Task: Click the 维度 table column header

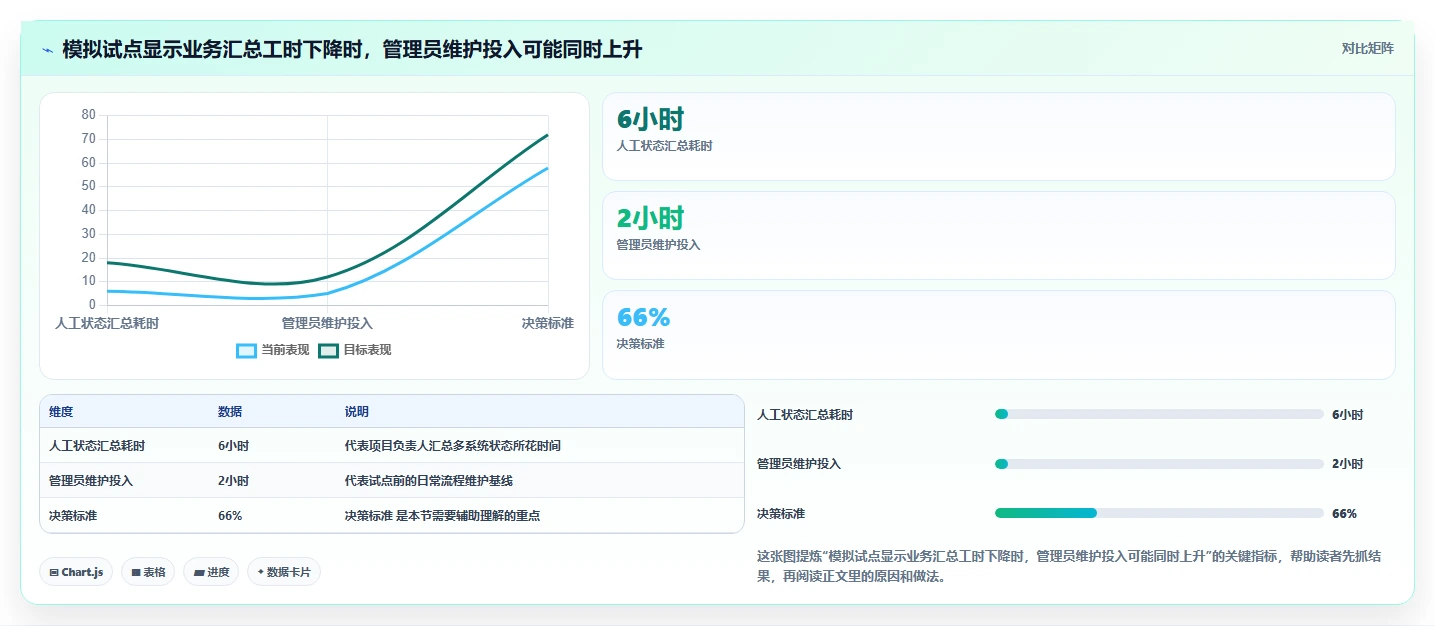Action: pyautogui.click(x=61, y=412)
